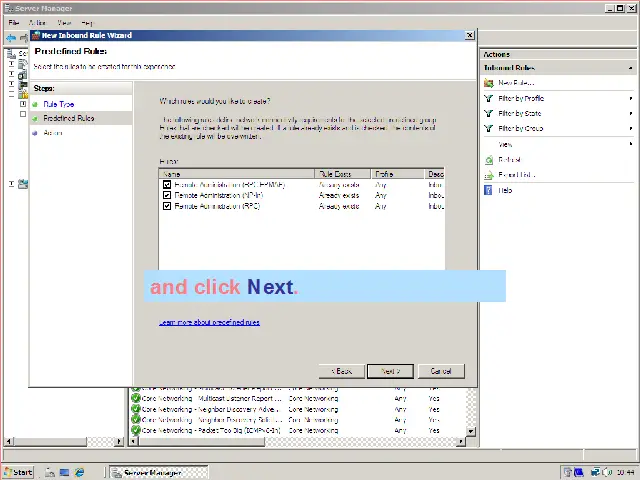Image resolution: width=640 pixels, height=480 pixels.
Task: Click the Help icon in Actions pane
Action: click(x=488, y=190)
